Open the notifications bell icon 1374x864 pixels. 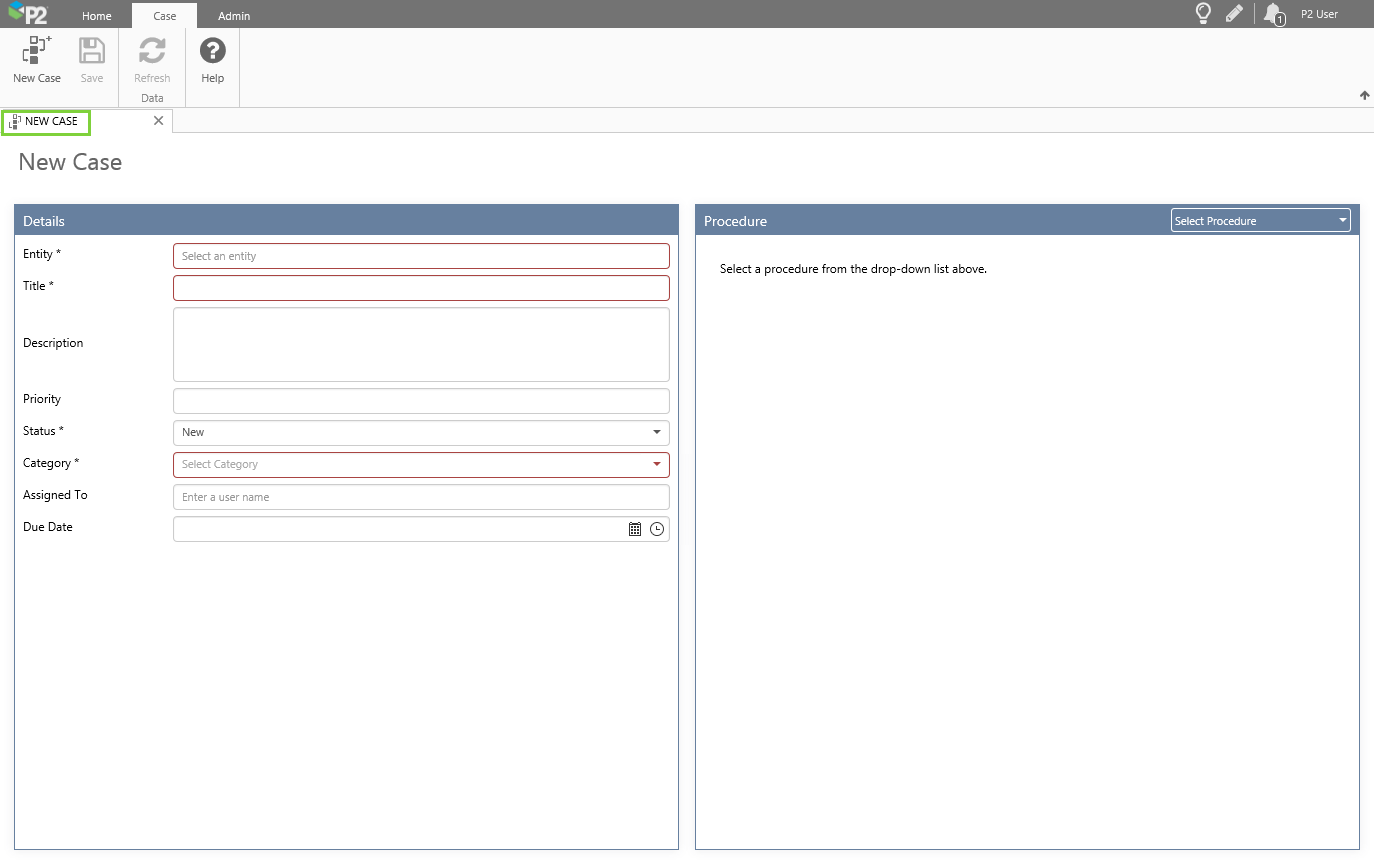point(1273,14)
